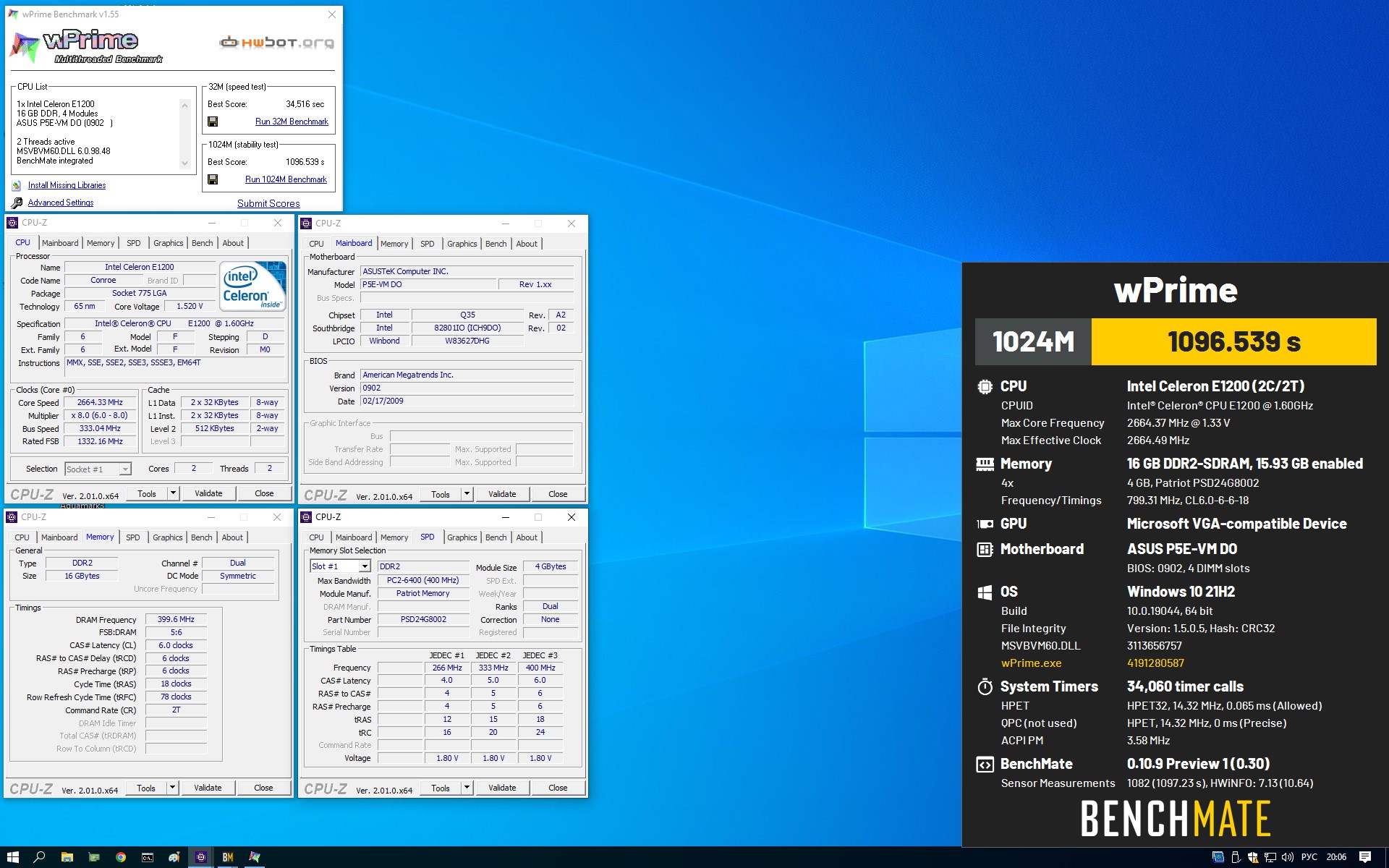Image resolution: width=1389 pixels, height=868 pixels.
Task: Switch to CPU-Z via its purple taskbar icon
Action: coord(201,857)
